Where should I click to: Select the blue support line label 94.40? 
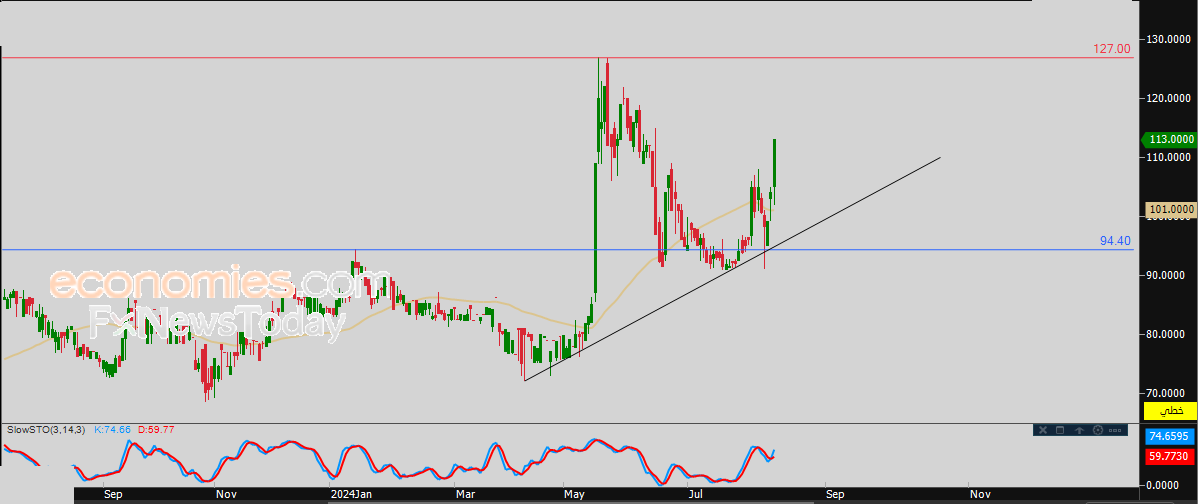pos(1115,241)
